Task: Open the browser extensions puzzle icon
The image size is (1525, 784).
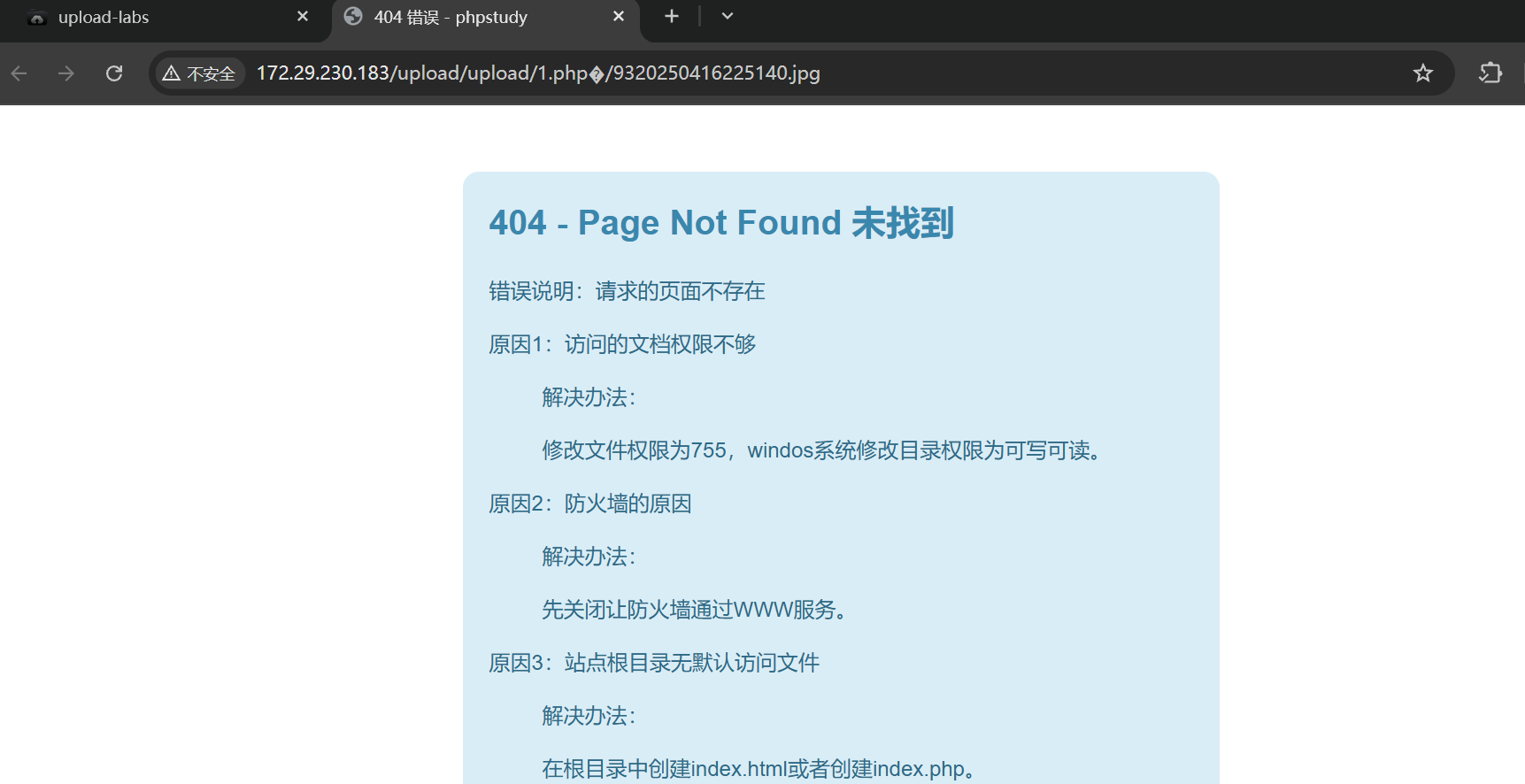Action: point(1490,73)
